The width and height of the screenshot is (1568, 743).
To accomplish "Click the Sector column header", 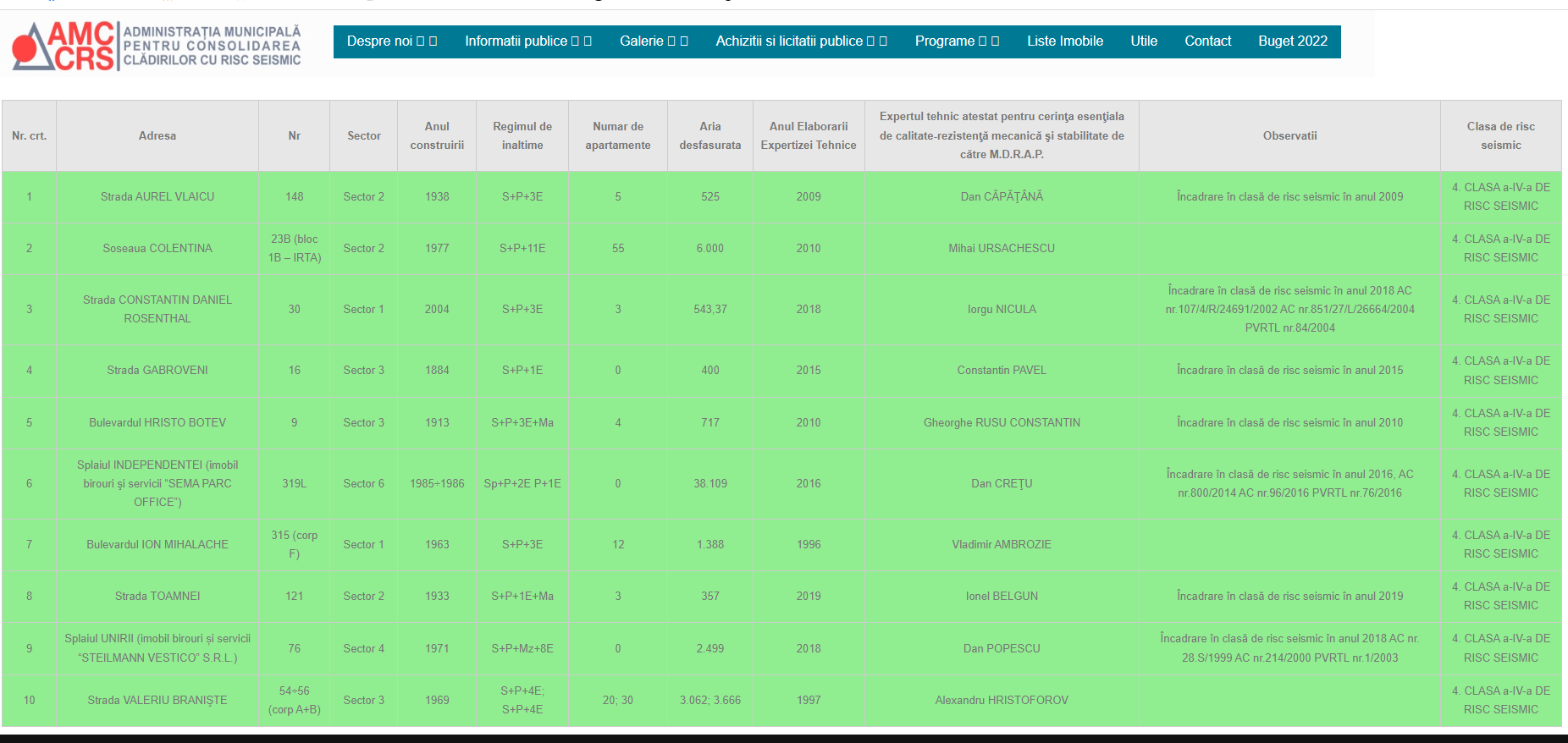I will [364, 135].
